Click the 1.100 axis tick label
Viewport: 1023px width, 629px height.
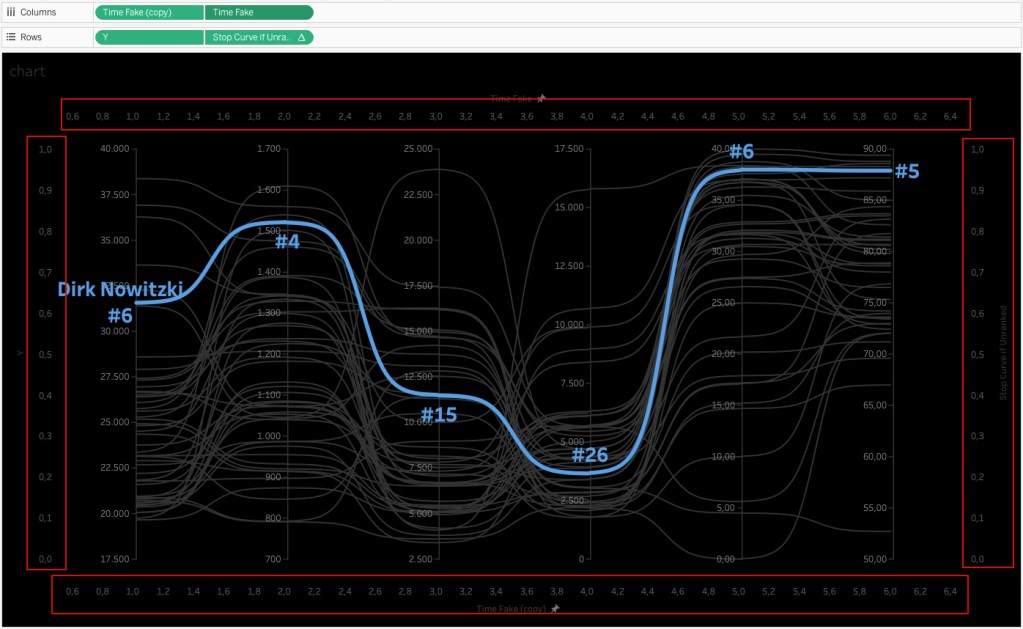pyautogui.click(x=269, y=395)
